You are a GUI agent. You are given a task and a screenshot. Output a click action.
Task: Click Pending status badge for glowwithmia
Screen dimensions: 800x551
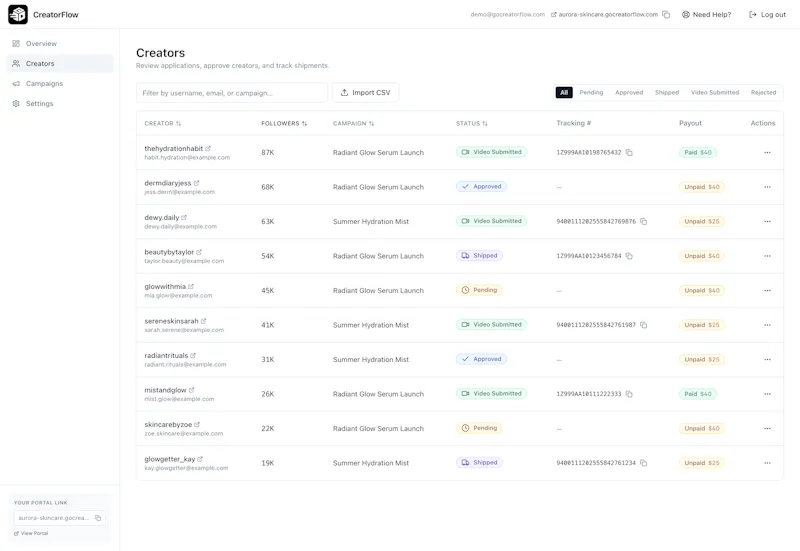point(479,290)
